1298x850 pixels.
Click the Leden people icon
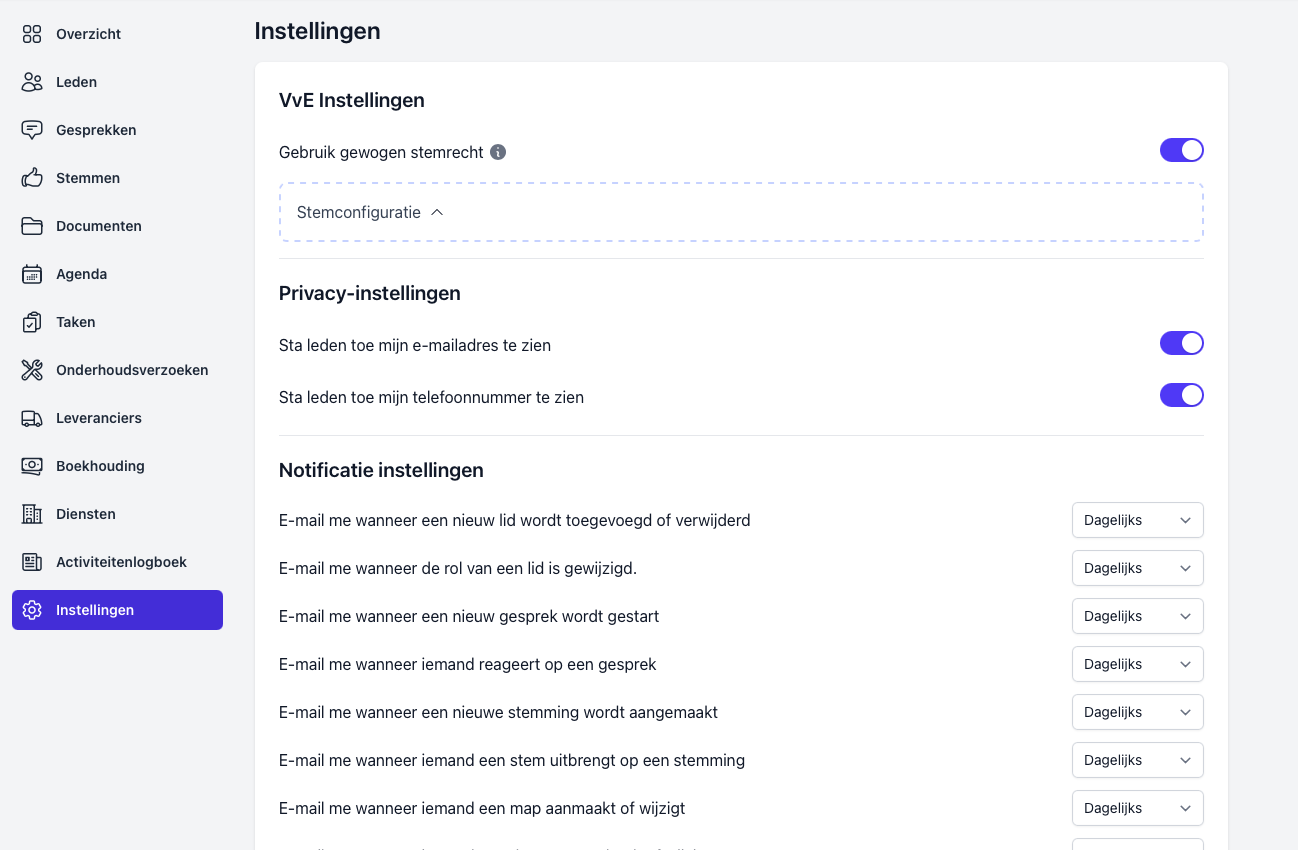point(32,82)
